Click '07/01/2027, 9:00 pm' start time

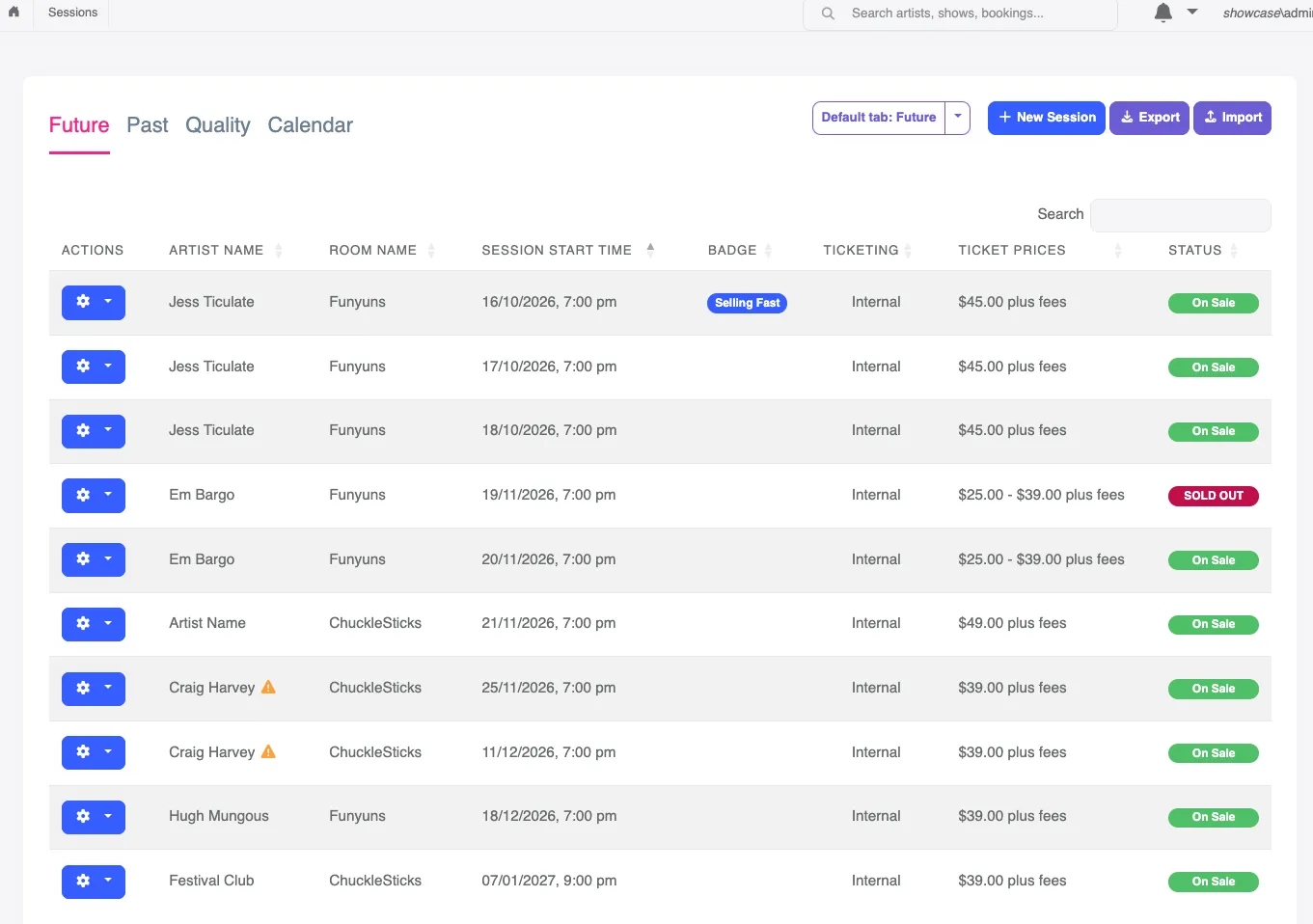tap(549, 881)
